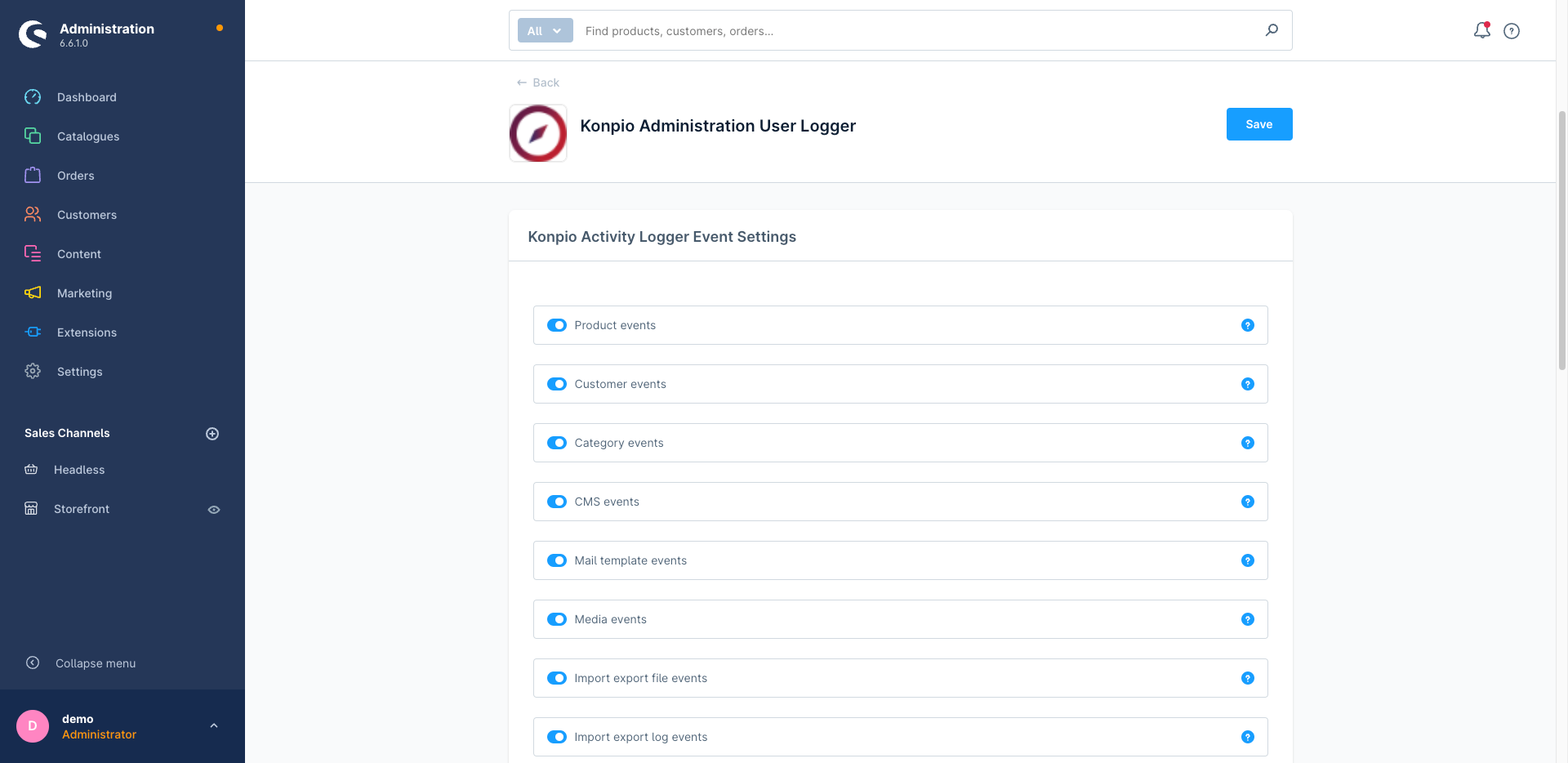Click the version 6.6.1.0 text

click(73, 43)
